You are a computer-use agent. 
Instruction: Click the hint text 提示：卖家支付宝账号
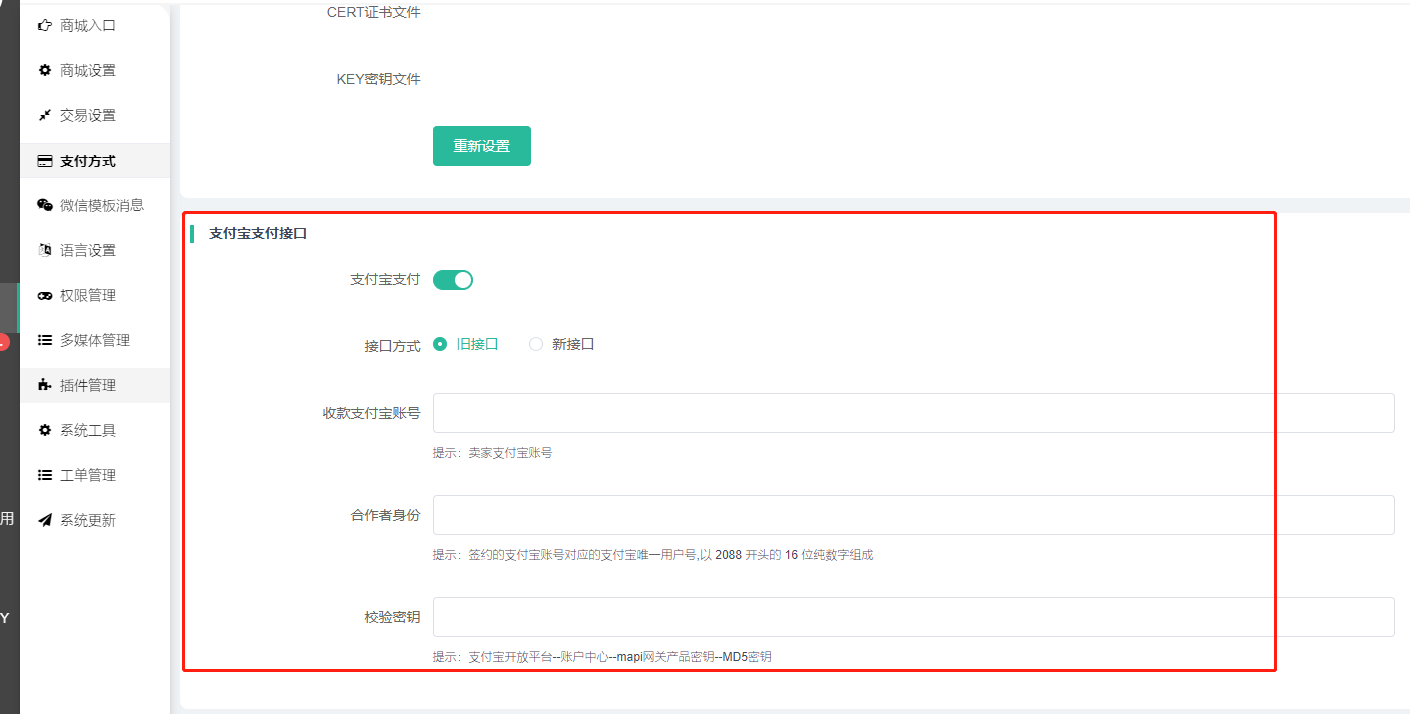(x=492, y=453)
